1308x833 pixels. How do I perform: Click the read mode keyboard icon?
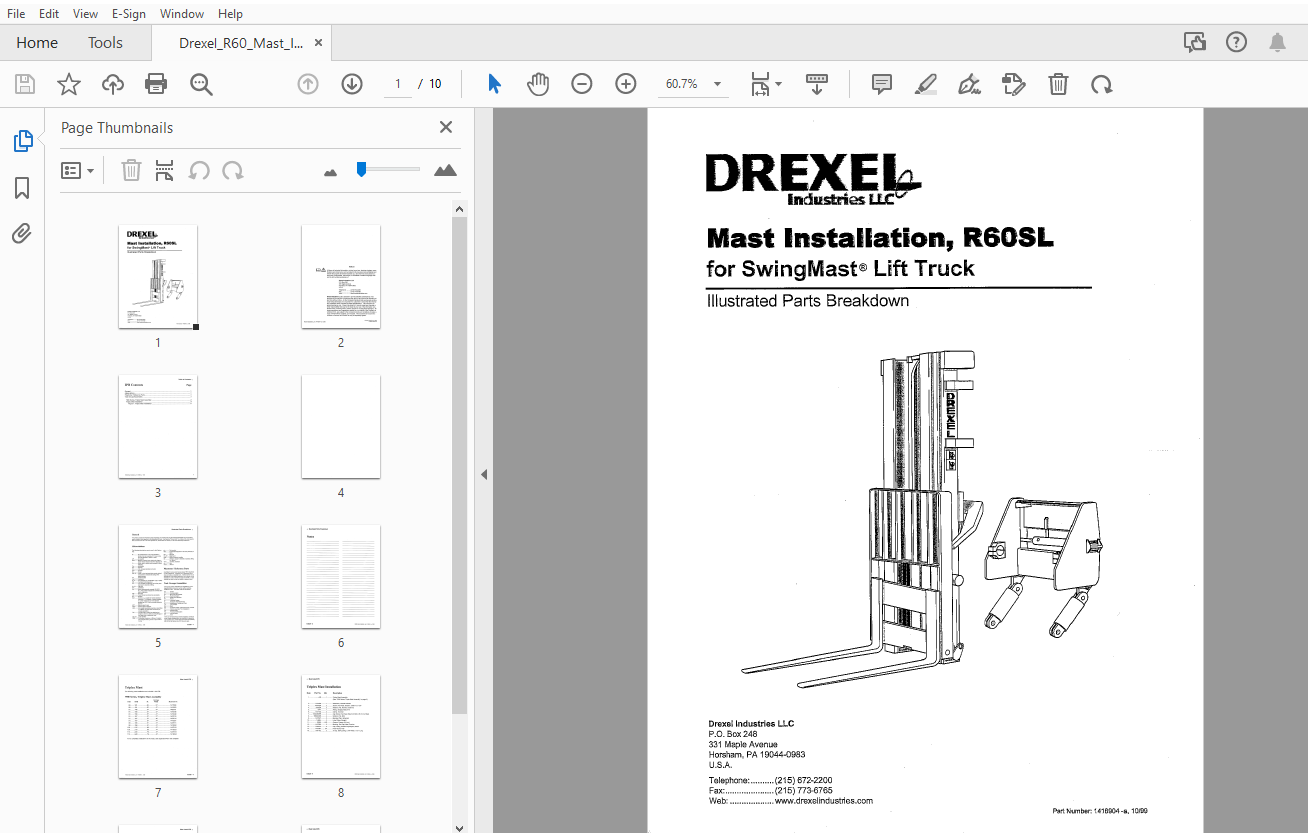tap(817, 84)
